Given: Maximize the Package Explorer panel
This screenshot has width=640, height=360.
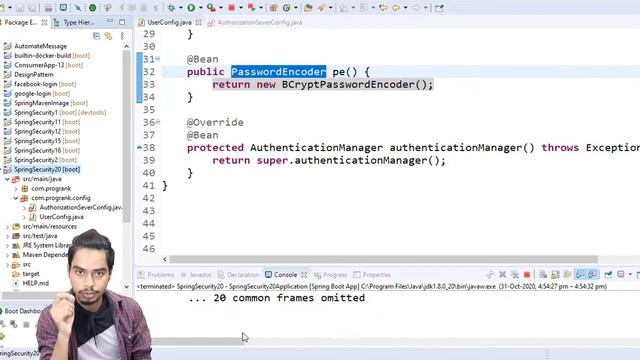Looking at the screenshot, I should (x=122, y=22).
